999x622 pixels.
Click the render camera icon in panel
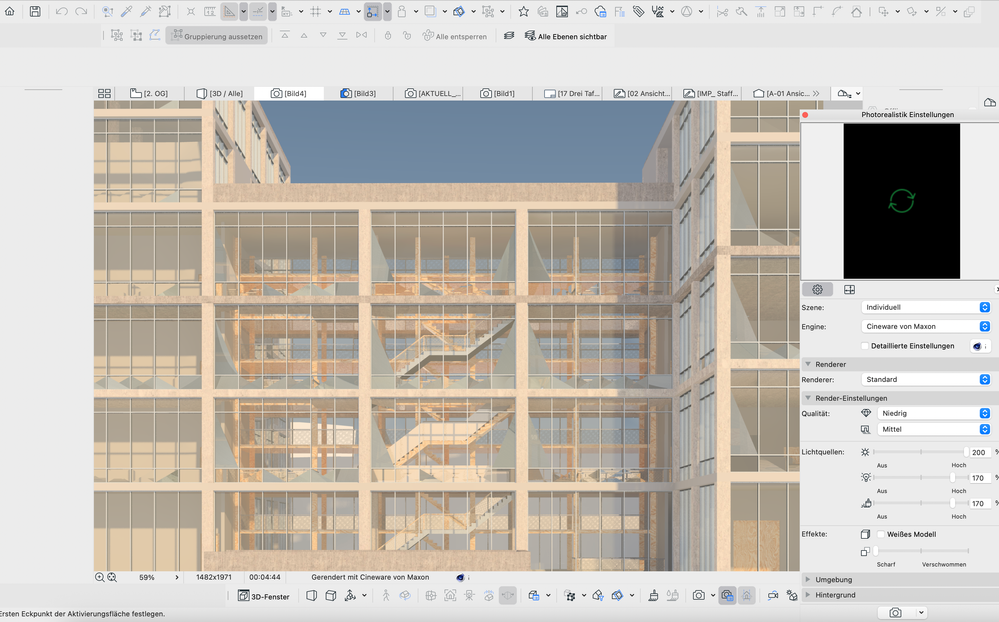(x=895, y=612)
